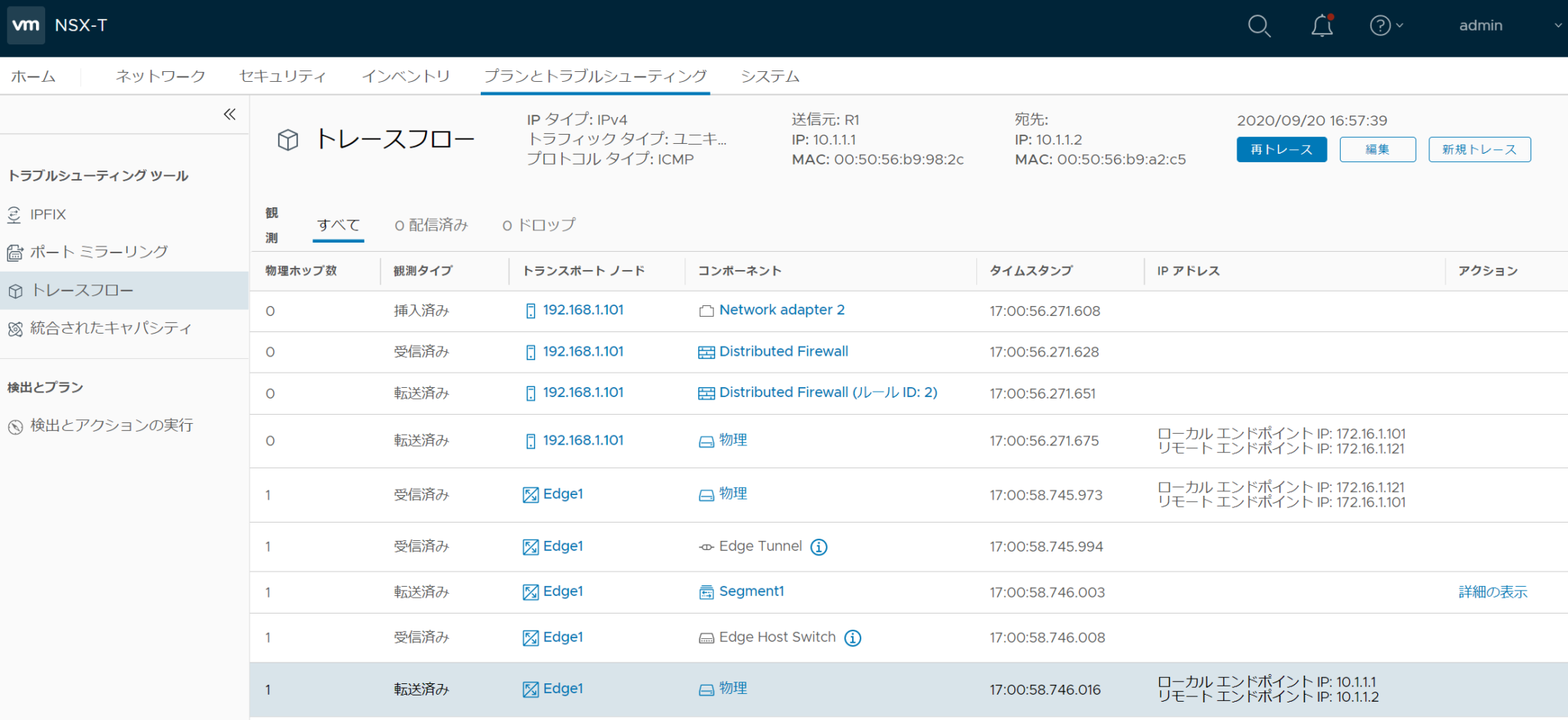Collapse the left sidebar panel

229,114
